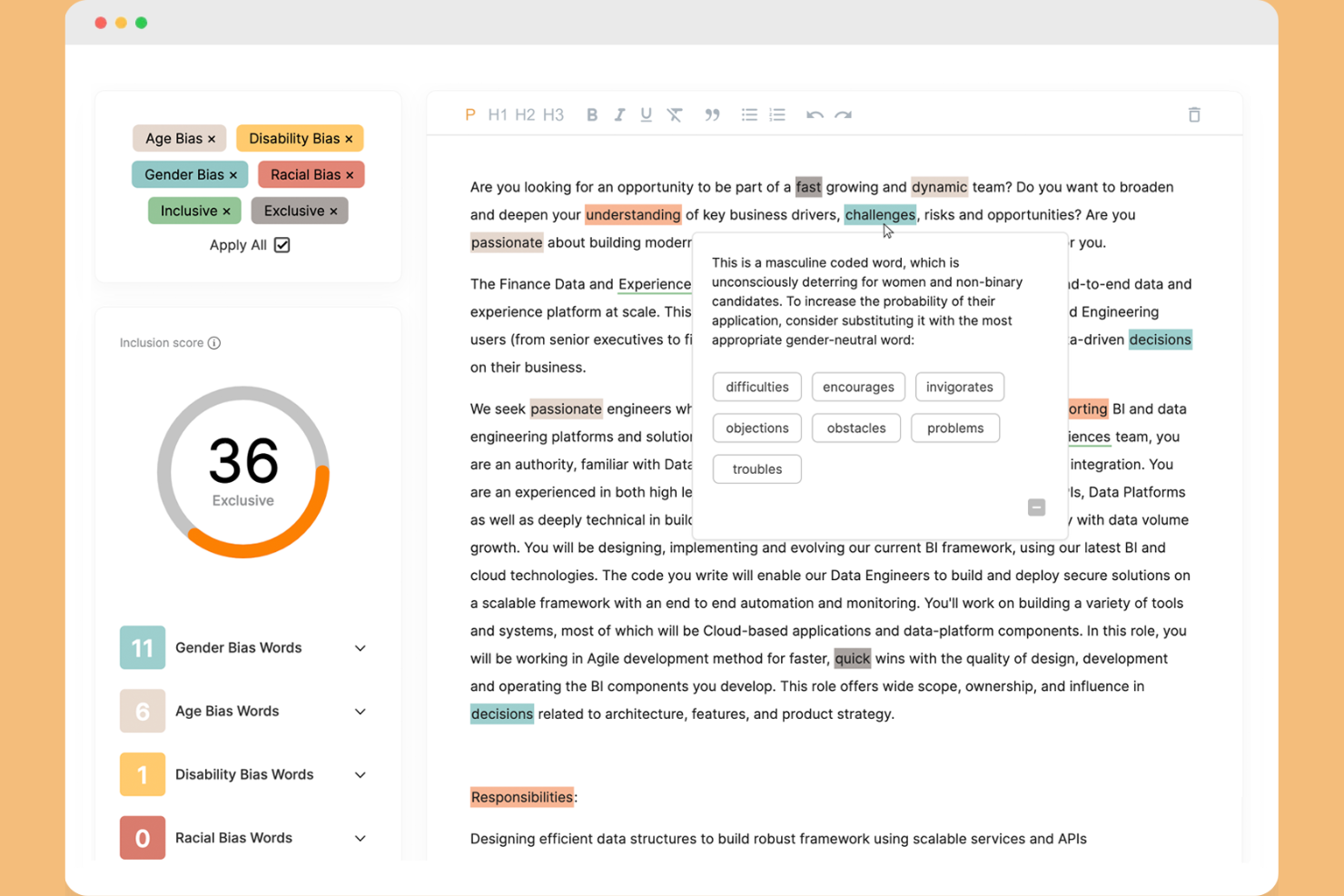Viewport: 1344px width, 896px height.
Task: Click the Inclusive tag label
Action: tap(189, 211)
